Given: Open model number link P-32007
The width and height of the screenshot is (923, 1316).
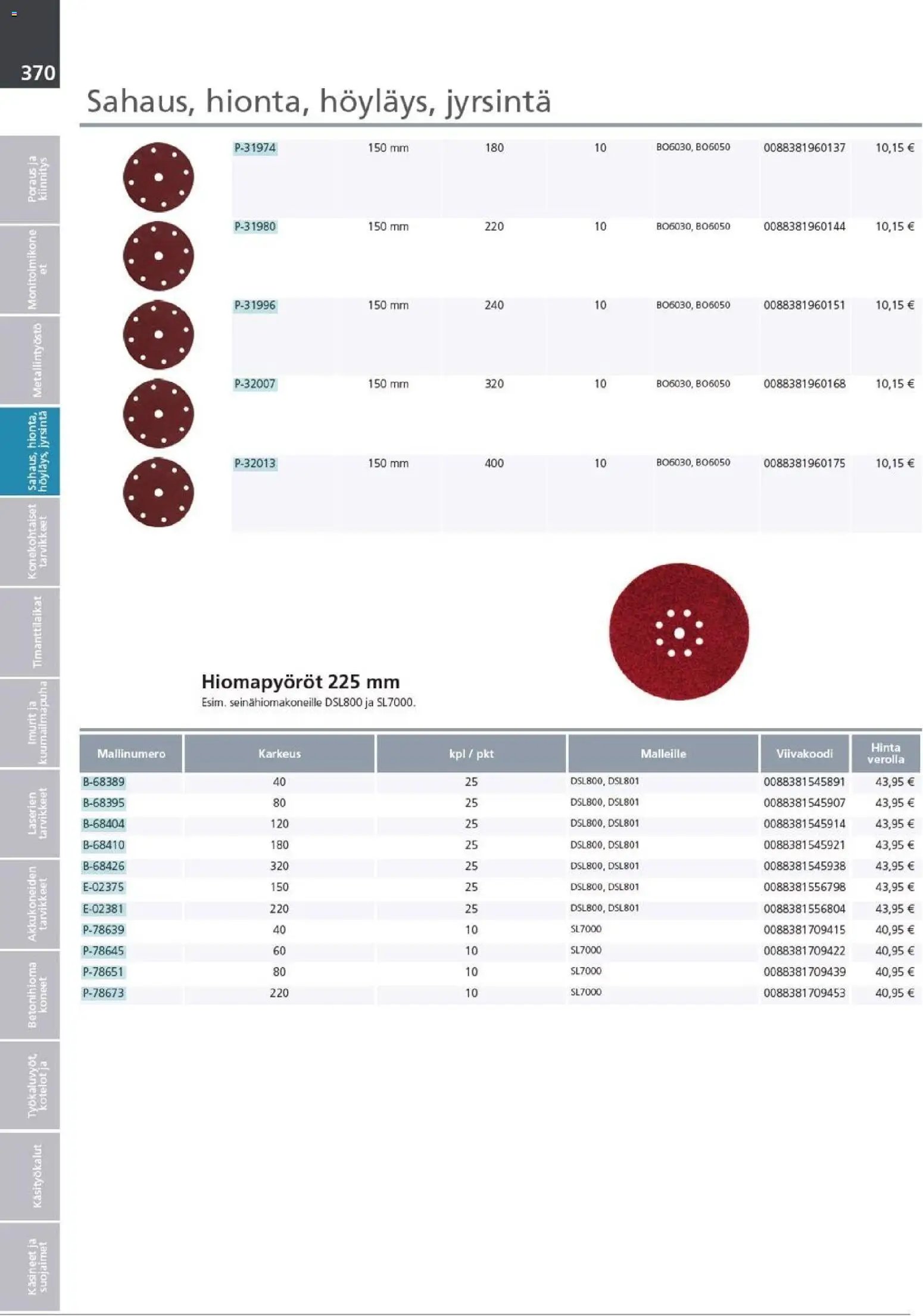Looking at the screenshot, I should tap(255, 384).
